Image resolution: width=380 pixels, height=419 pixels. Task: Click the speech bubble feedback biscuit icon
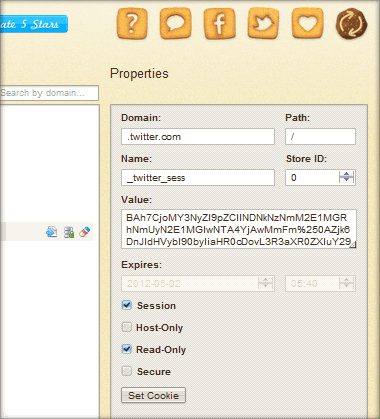(x=176, y=23)
